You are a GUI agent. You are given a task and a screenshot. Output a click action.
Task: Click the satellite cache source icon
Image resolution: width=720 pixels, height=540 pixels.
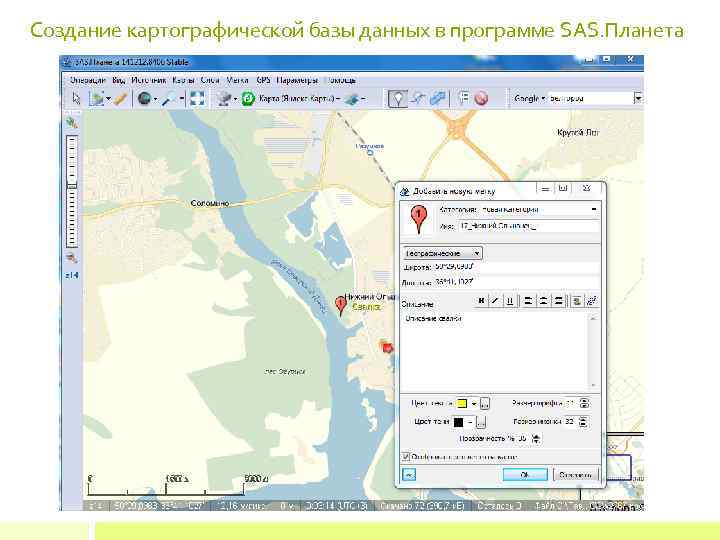point(224,98)
